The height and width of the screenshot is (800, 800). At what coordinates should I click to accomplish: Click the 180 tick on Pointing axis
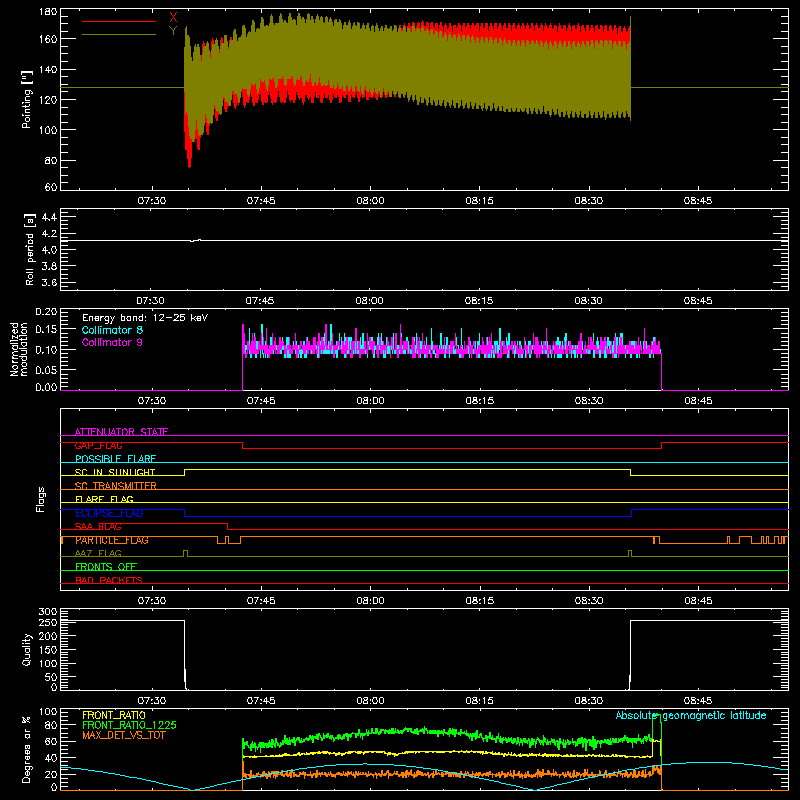tap(48, 12)
